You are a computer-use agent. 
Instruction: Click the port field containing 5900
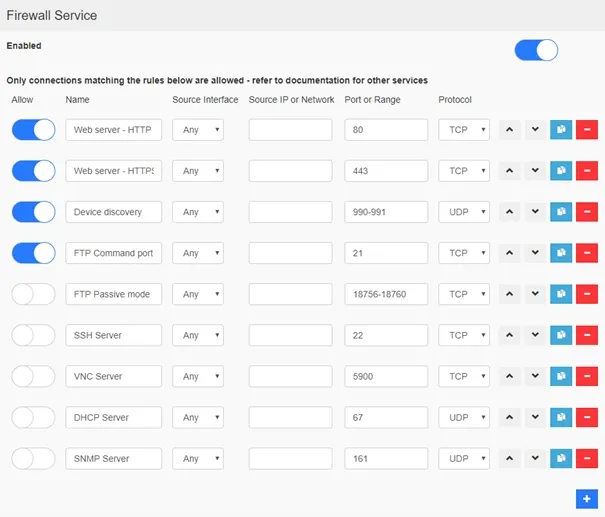(x=386, y=376)
